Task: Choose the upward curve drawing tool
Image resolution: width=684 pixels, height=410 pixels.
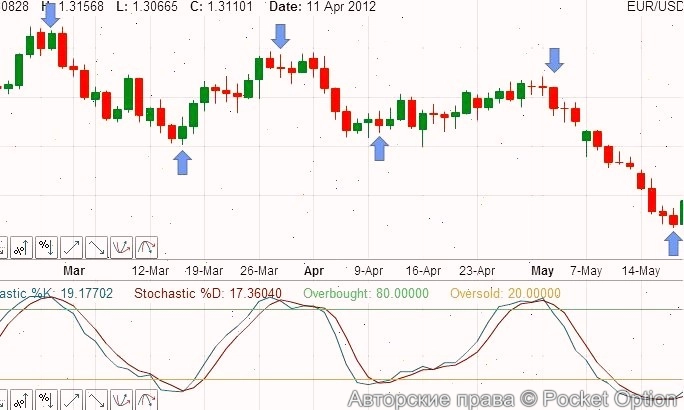Action: (x=121, y=246)
